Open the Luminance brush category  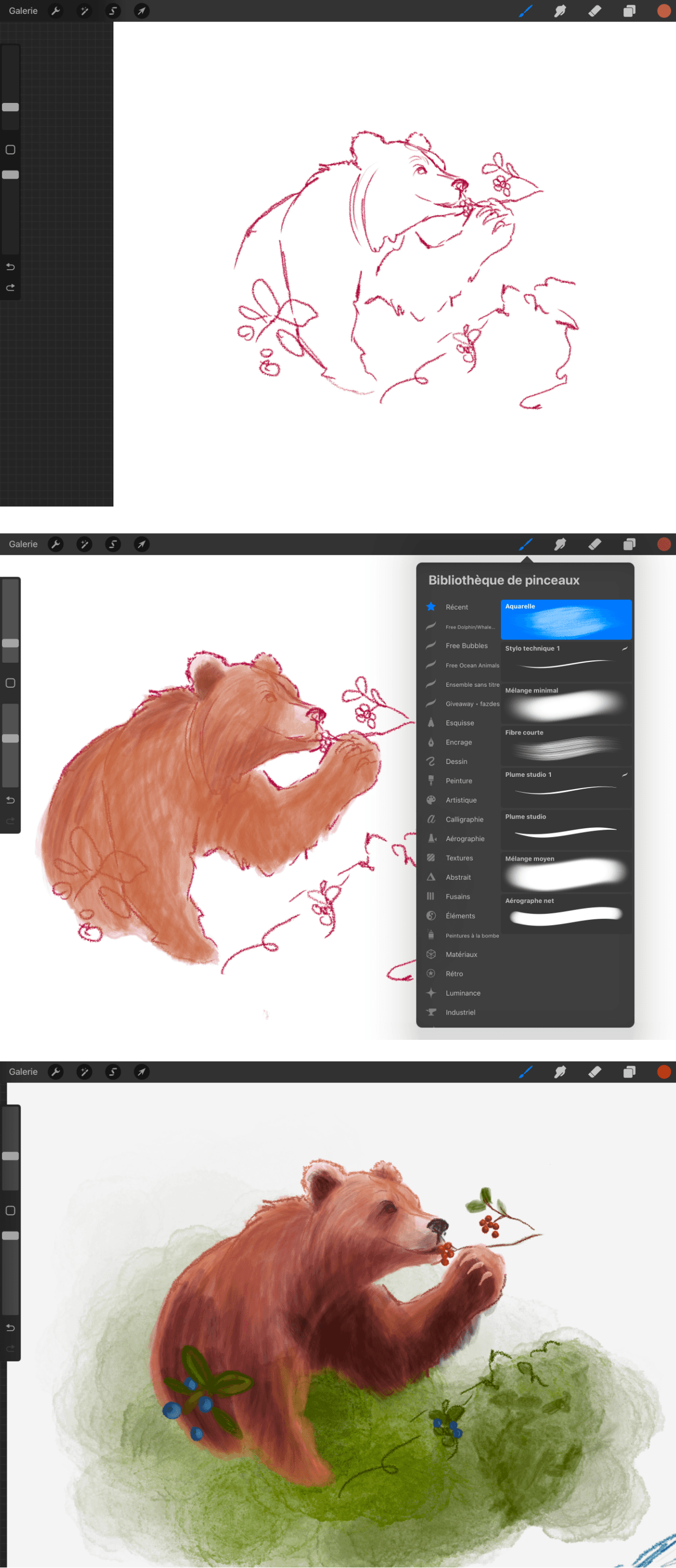pyautogui.click(x=462, y=994)
